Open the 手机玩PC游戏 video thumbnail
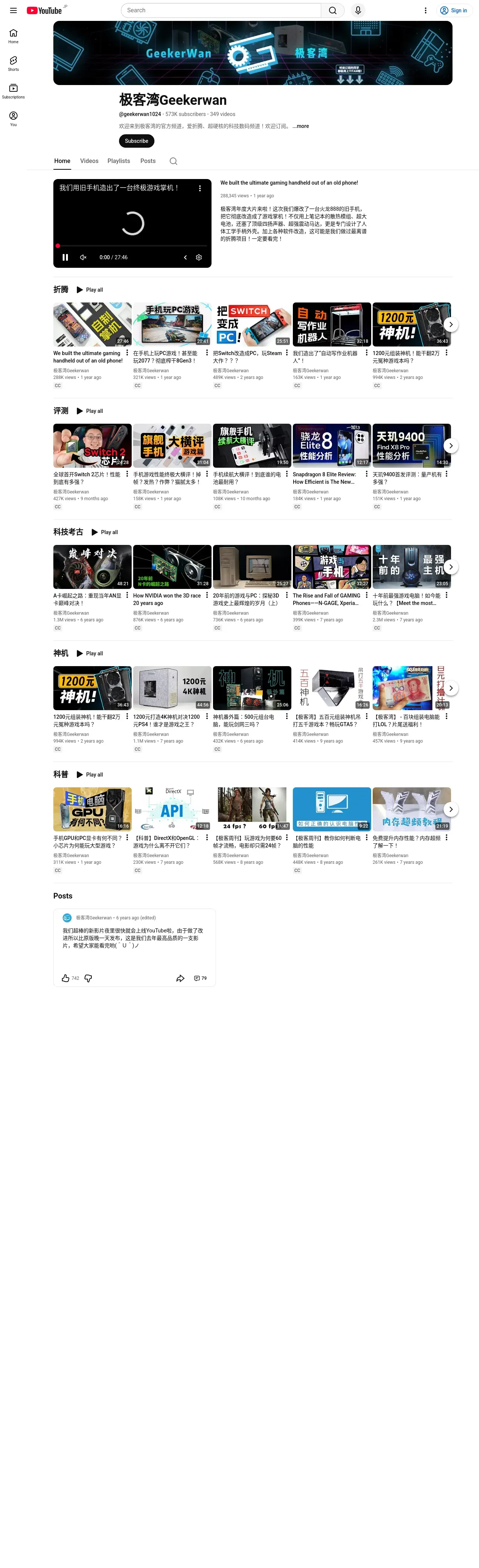This screenshot has height=1568, width=479. [x=172, y=324]
